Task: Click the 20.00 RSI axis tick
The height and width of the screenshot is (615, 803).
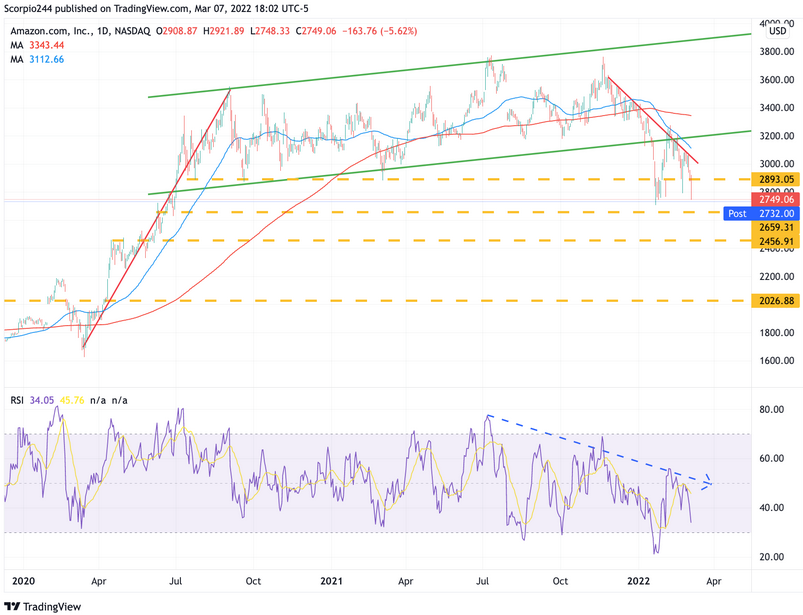Action: (772, 557)
